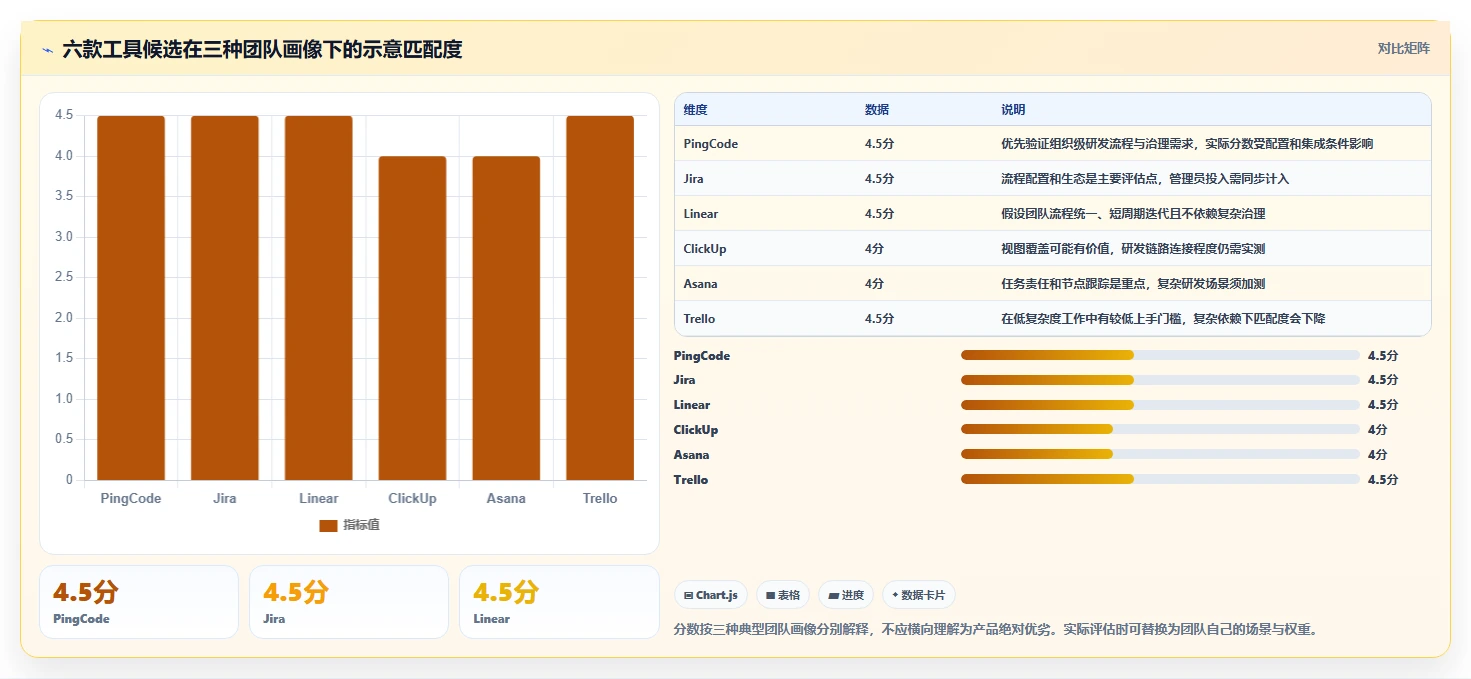The image size is (1471, 679).
Task: Click Asana cell in the table
Action: tap(701, 284)
